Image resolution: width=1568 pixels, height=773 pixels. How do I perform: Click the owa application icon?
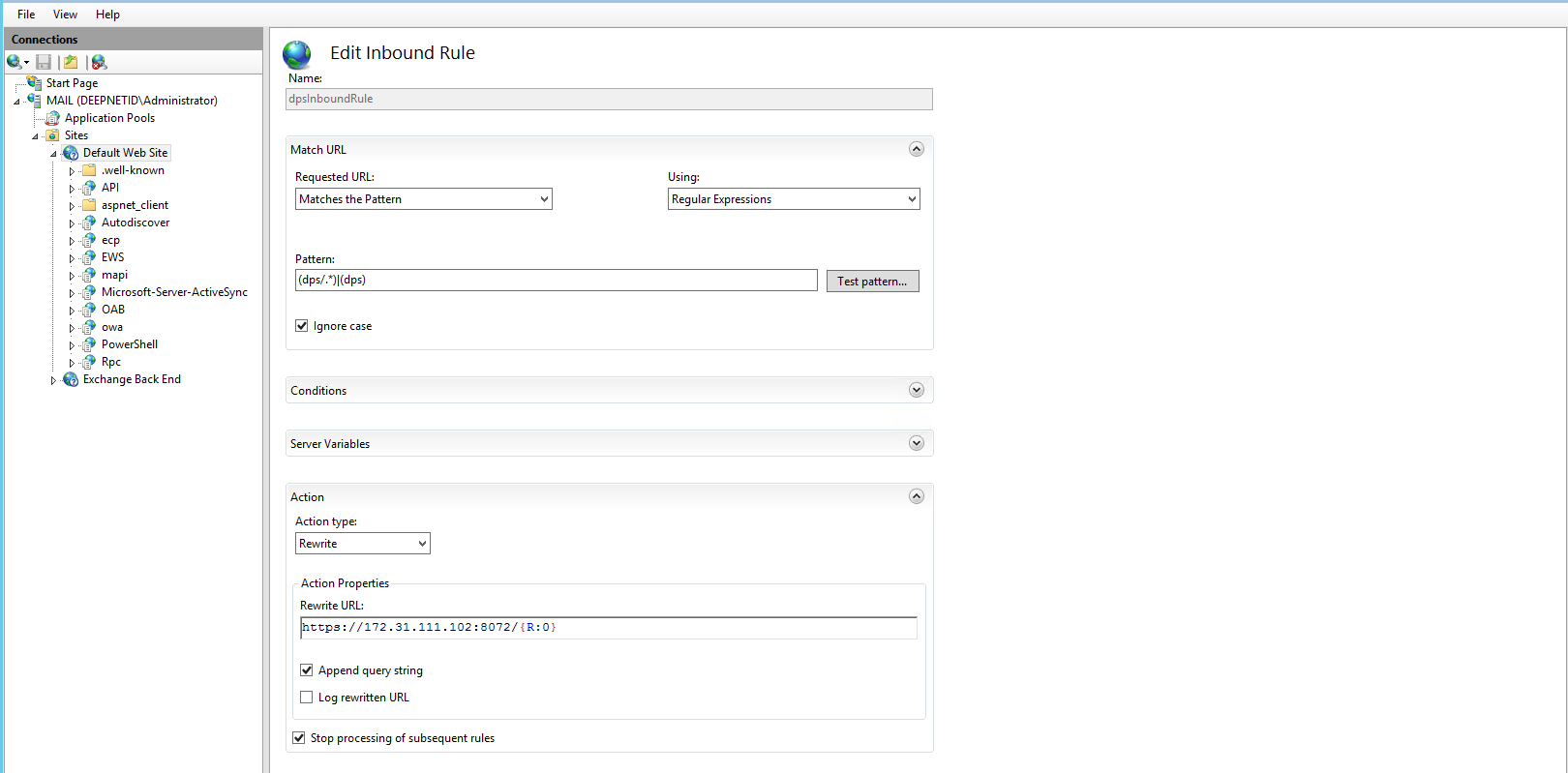coord(89,327)
